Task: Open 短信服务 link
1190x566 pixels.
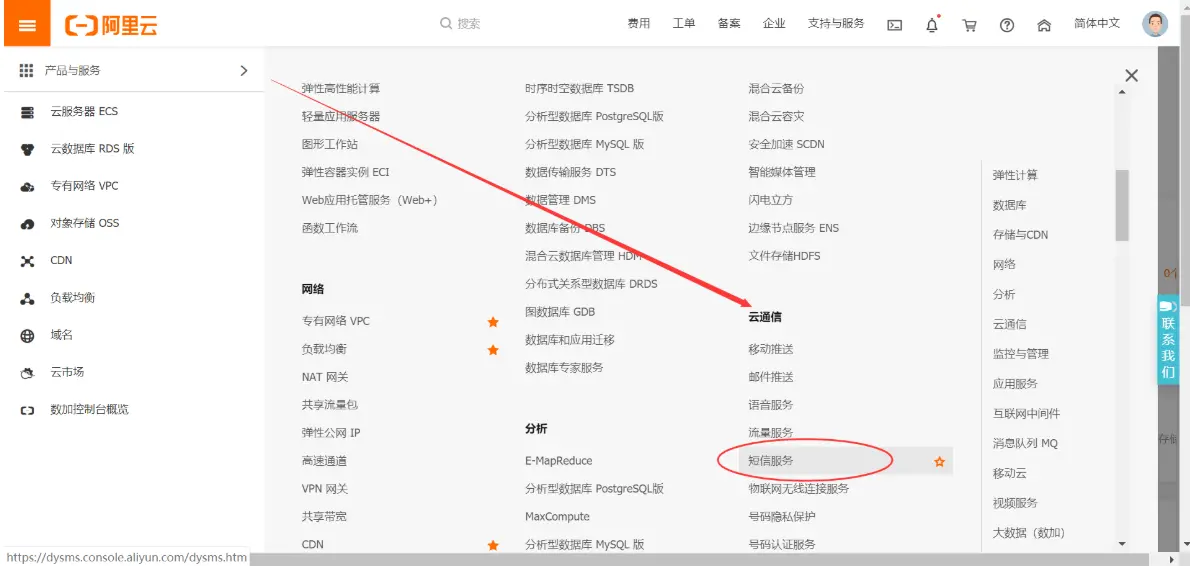Action: (770, 461)
